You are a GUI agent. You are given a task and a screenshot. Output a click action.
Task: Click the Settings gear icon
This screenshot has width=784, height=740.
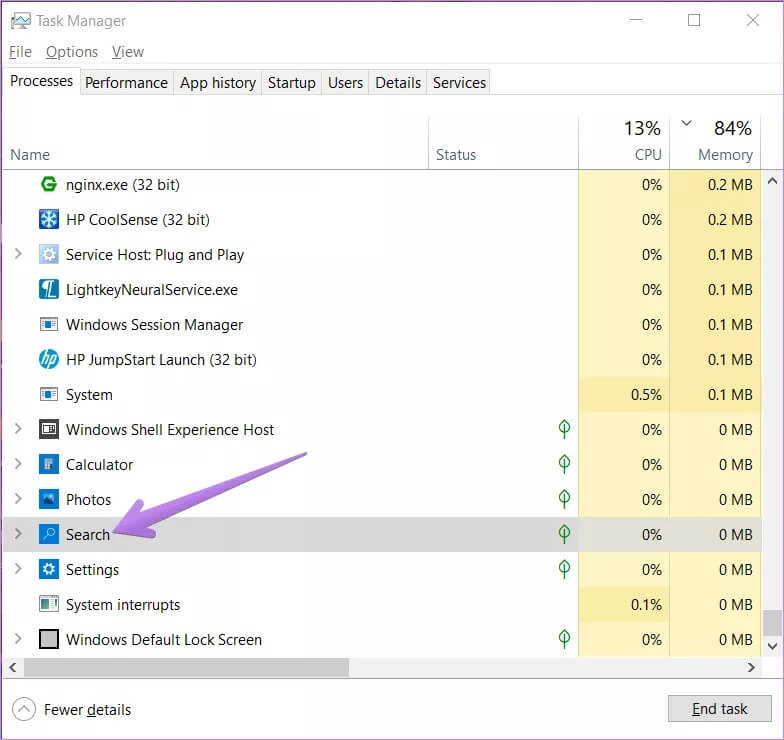[48, 570]
